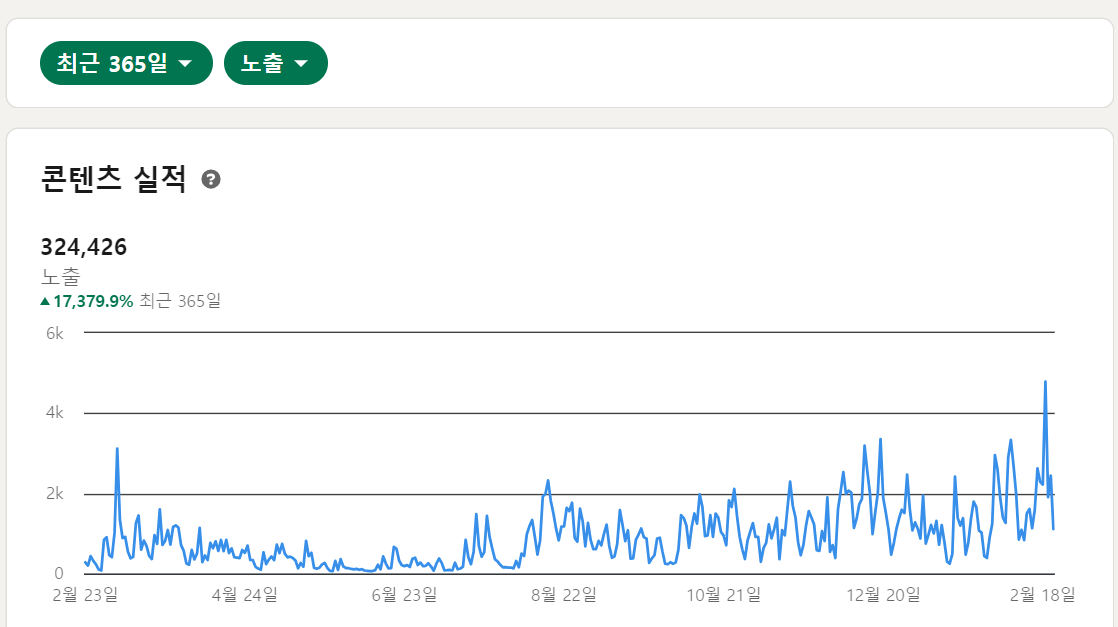Click the green up triangle beside 17,379.9%
1118x627 pixels.
tap(45, 301)
